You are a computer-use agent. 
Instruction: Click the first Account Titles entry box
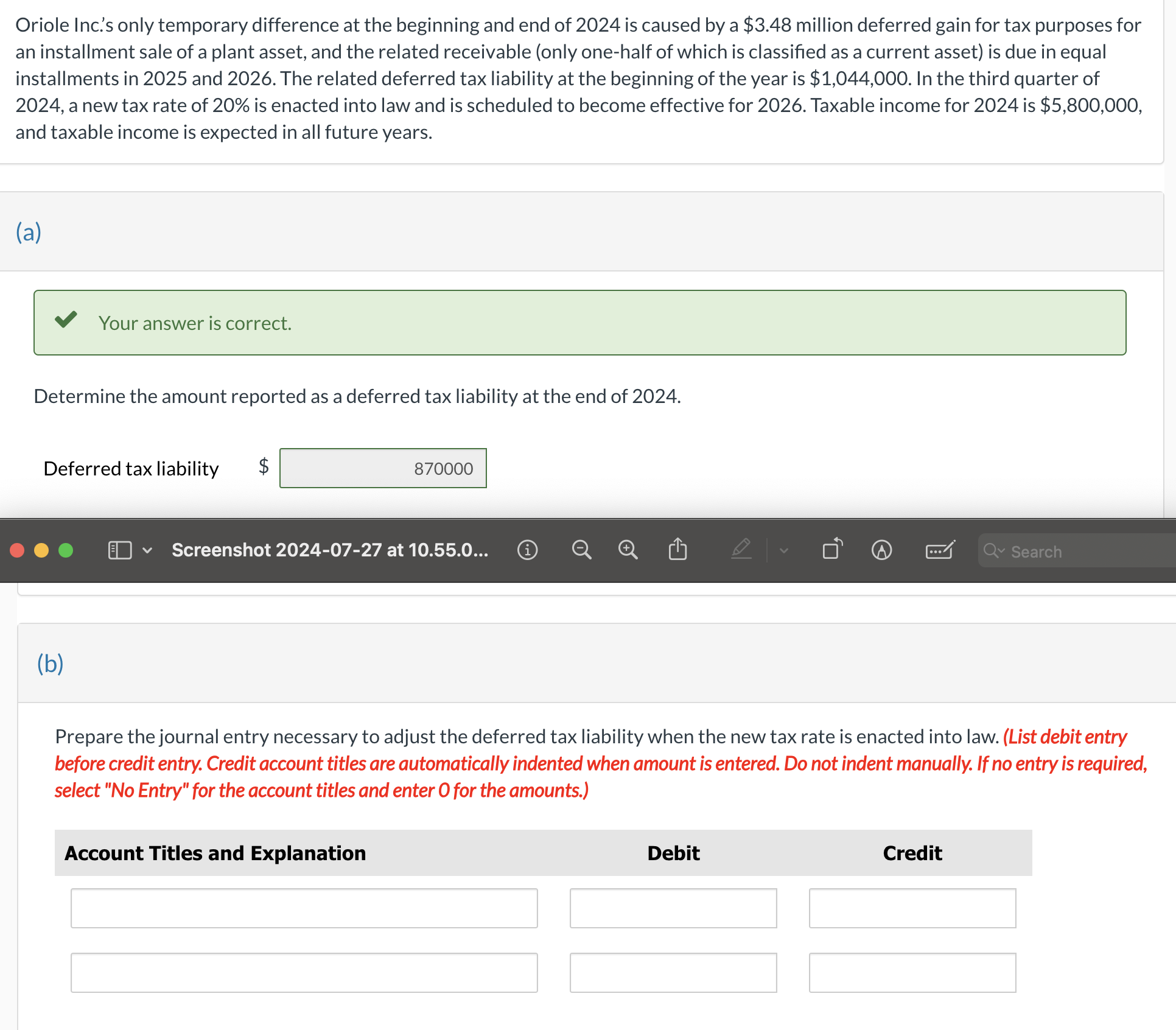coord(304,908)
